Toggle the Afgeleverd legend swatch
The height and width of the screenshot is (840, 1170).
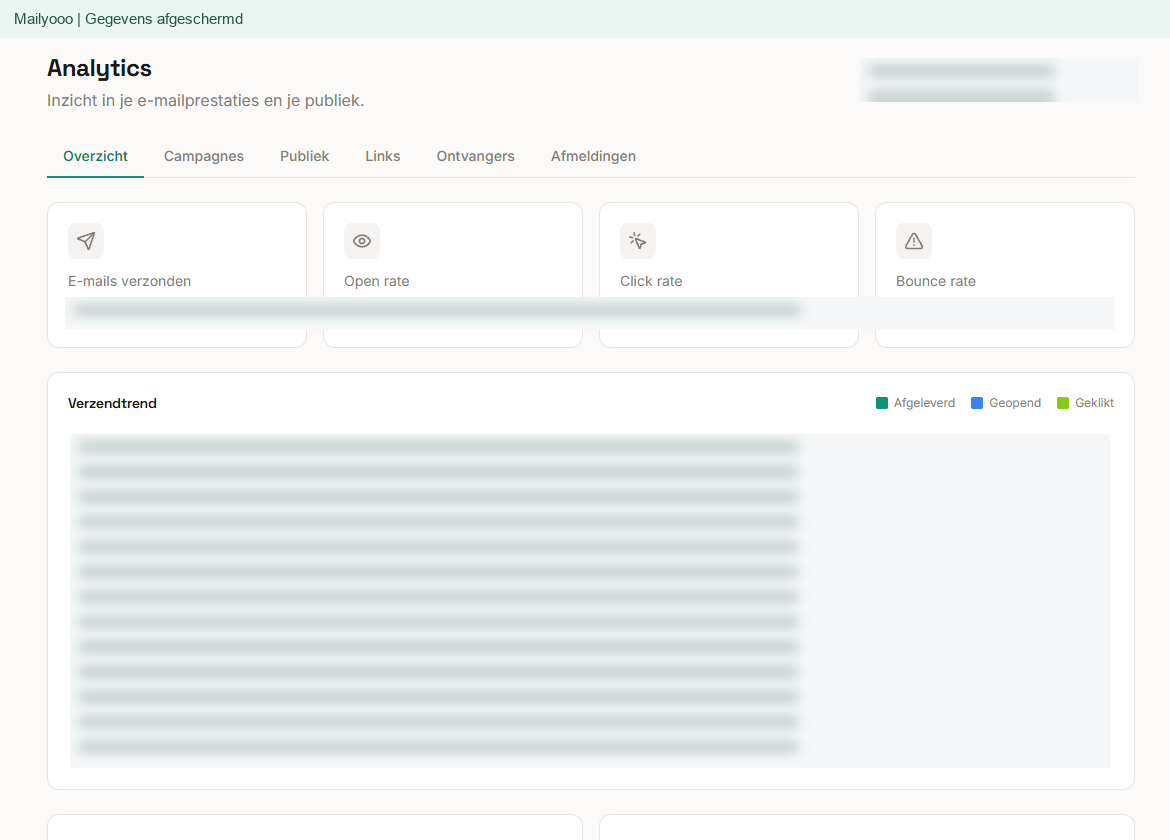[x=882, y=403]
